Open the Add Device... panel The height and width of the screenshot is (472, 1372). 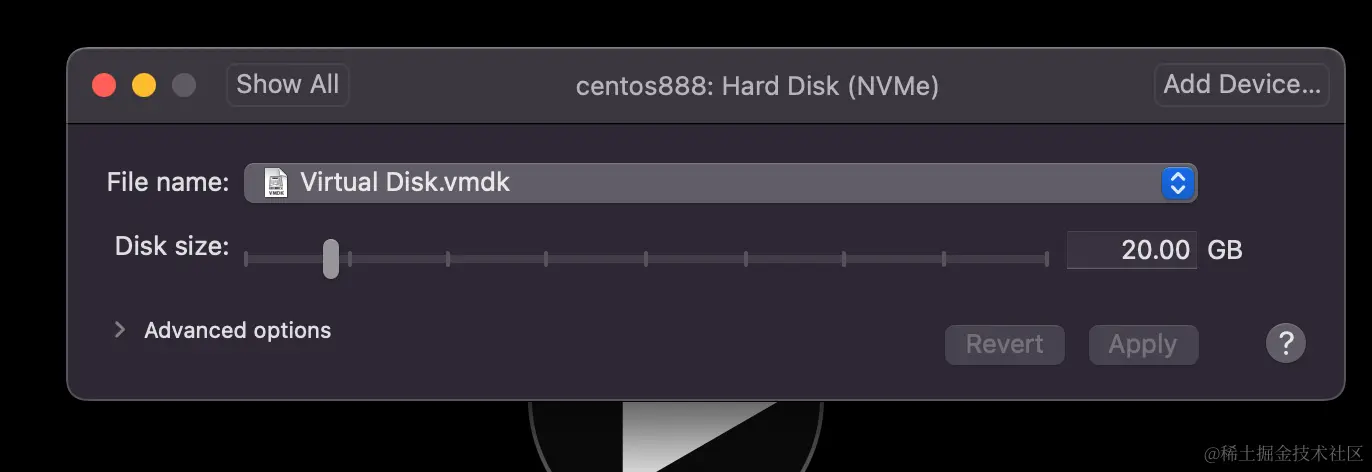(1242, 85)
